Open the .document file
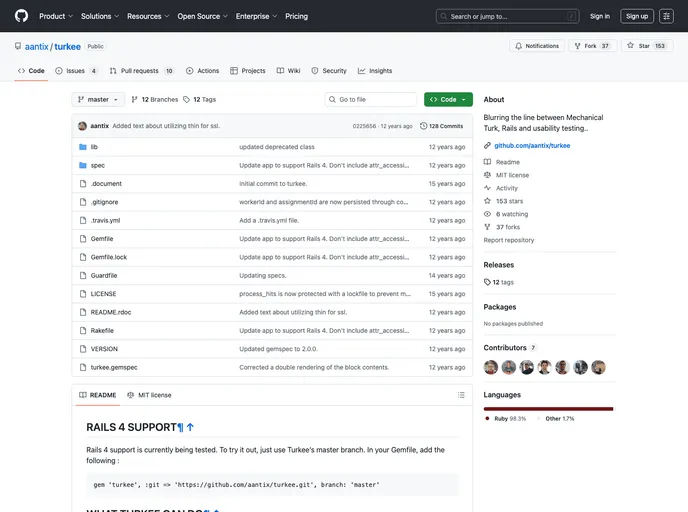 tap(106, 184)
